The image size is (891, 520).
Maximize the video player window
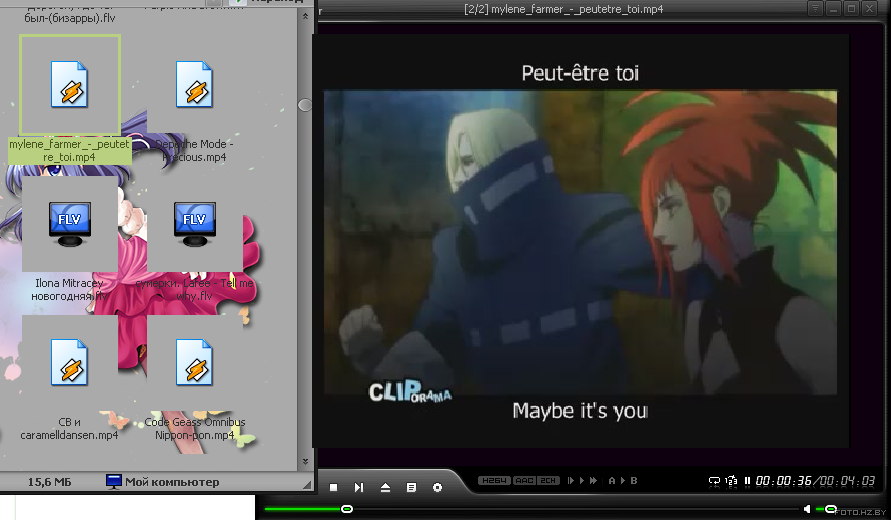tap(851, 9)
